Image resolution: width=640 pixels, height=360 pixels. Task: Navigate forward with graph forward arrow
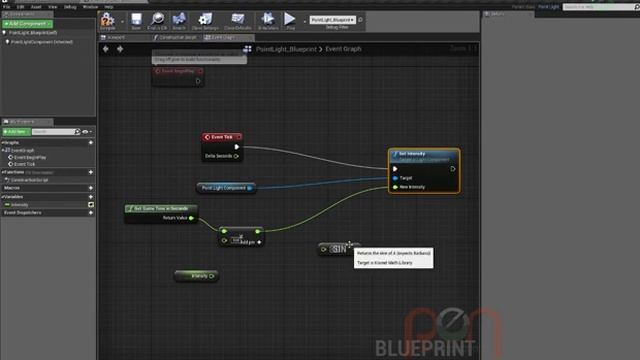pyautogui.click(x=120, y=49)
